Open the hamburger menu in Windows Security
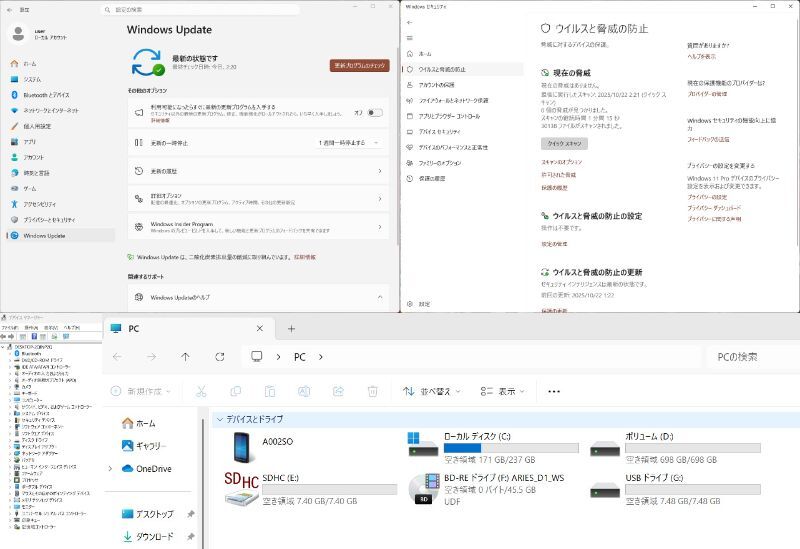The width and height of the screenshot is (800, 549). [410, 38]
